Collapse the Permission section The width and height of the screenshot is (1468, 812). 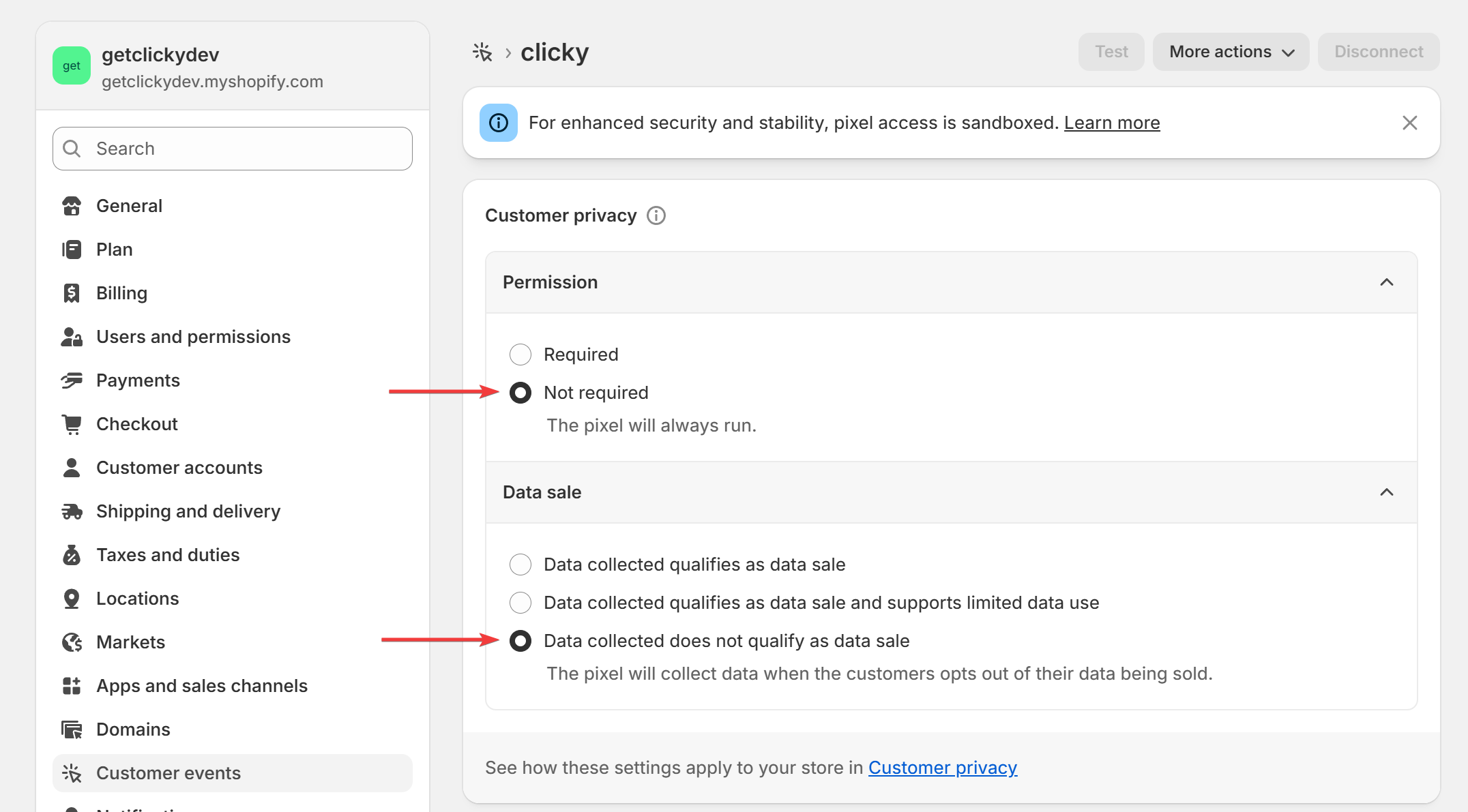click(x=1386, y=282)
